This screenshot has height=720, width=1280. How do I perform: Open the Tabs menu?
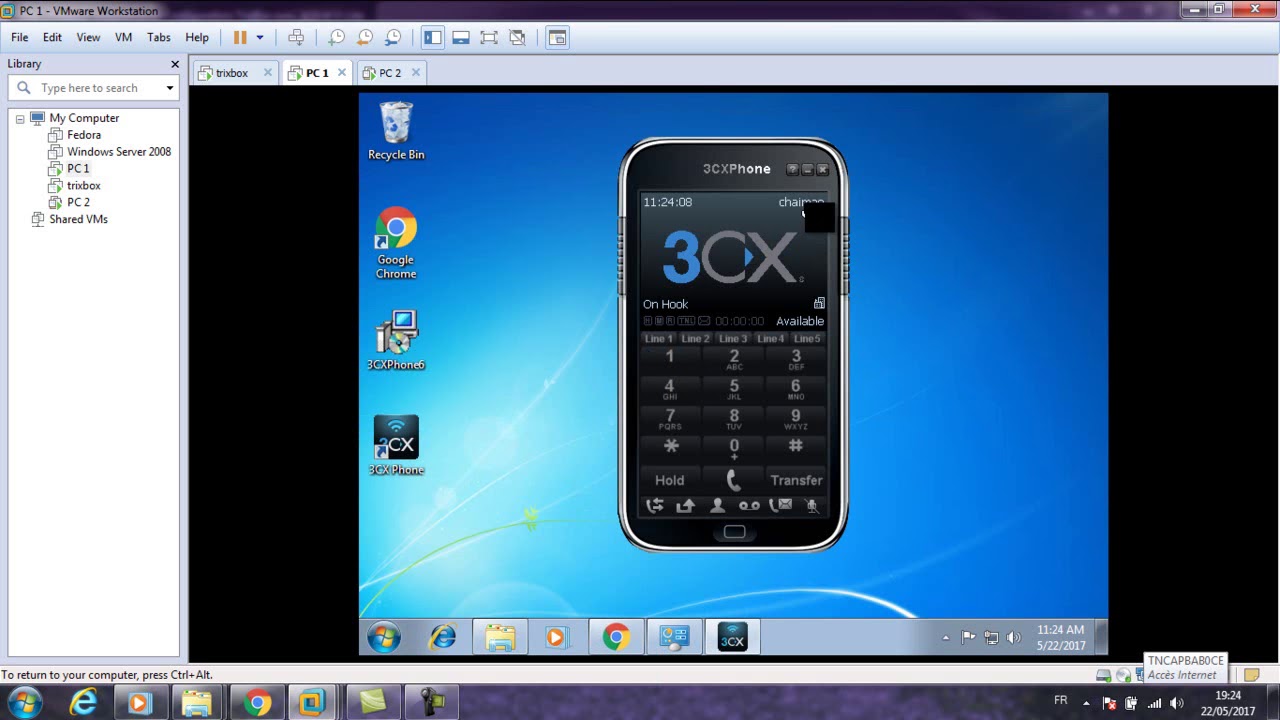click(158, 37)
